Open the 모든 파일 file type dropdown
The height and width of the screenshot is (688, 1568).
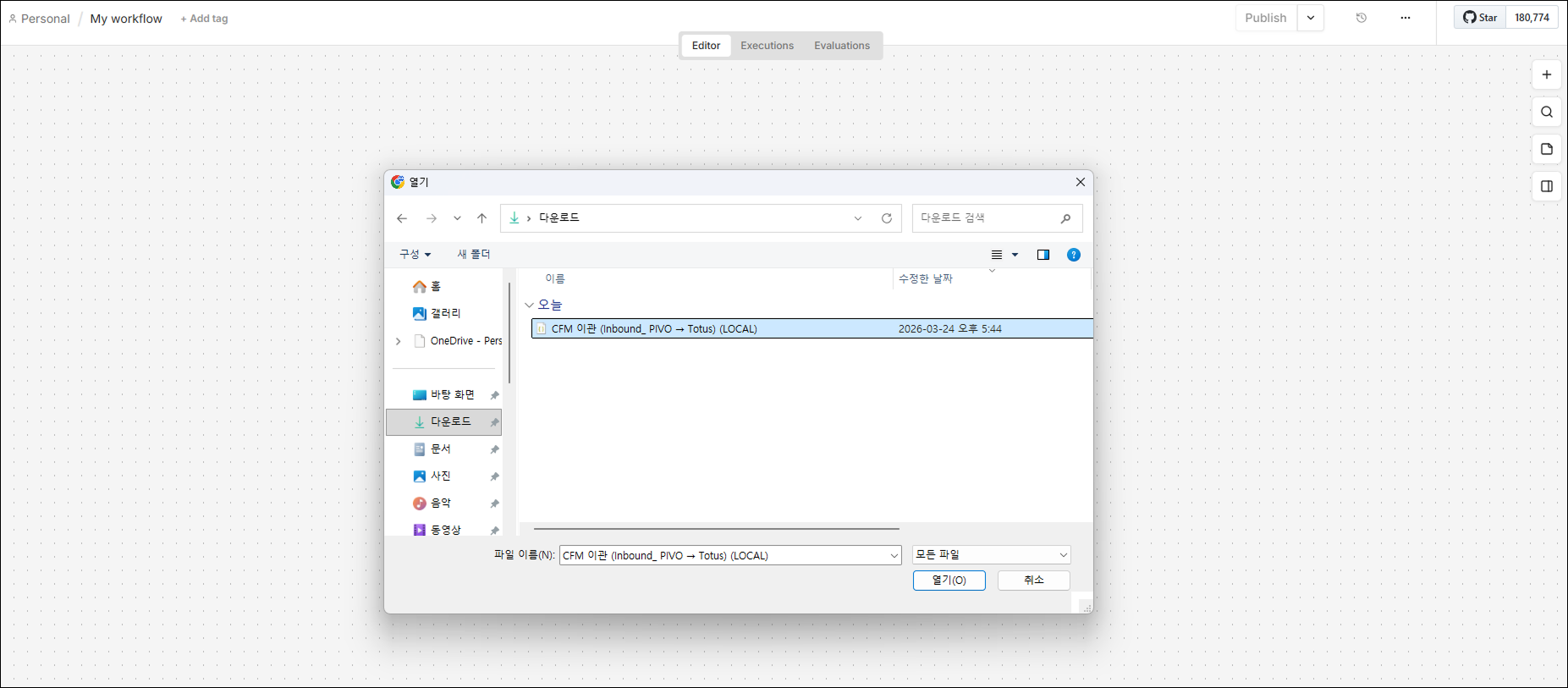coord(992,555)
